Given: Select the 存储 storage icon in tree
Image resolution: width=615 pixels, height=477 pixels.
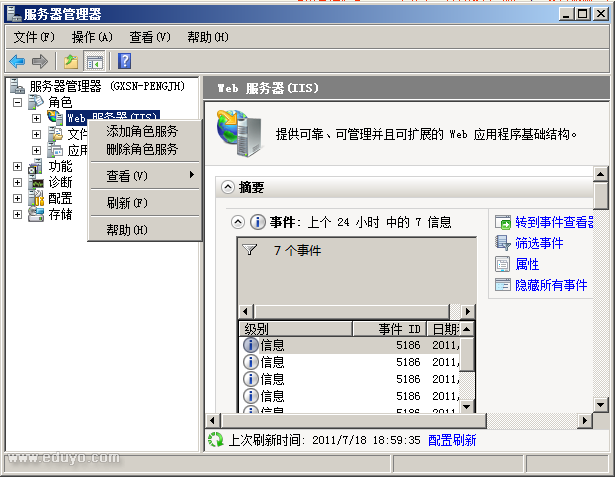Looking at the screenshot, I should pyautogui.click(x=37, y=214).
